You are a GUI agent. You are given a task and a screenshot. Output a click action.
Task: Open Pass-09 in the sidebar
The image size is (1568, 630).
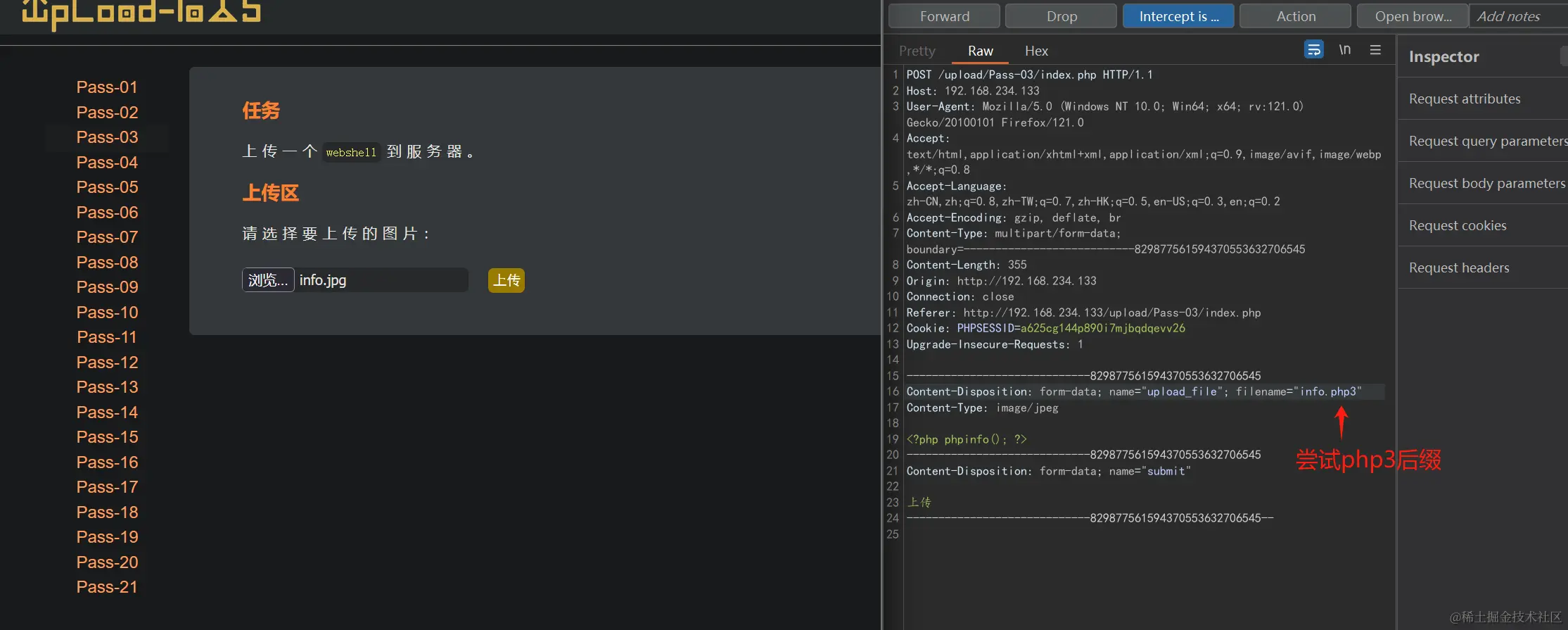107,287
